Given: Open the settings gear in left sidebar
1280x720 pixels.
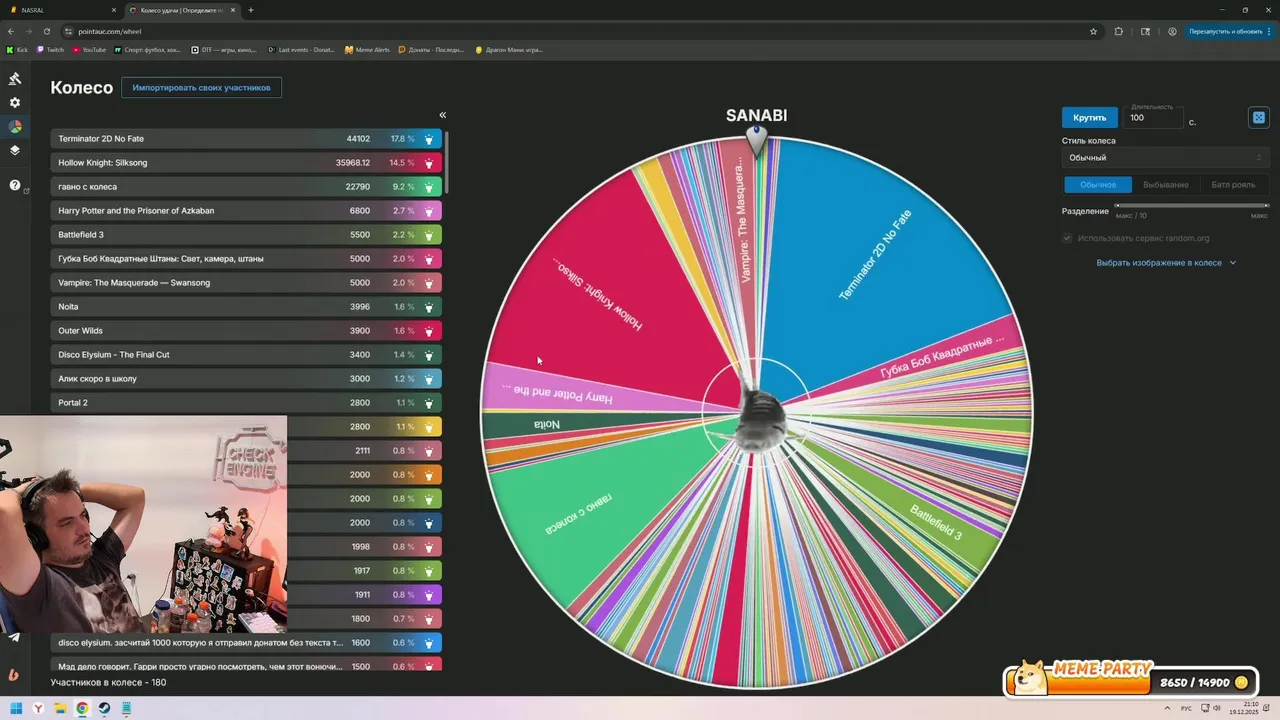Looking at the screenshot, I should point(15,102).
